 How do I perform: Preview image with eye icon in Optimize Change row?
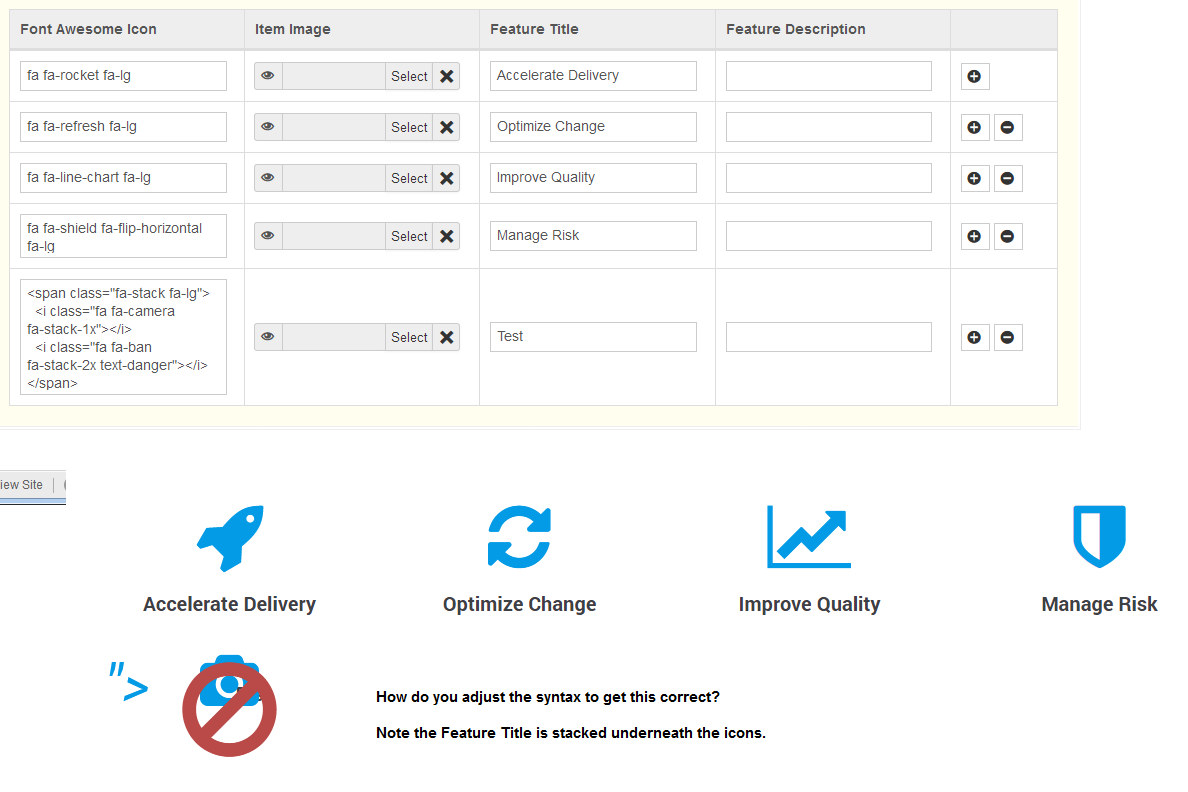point(268,127)
